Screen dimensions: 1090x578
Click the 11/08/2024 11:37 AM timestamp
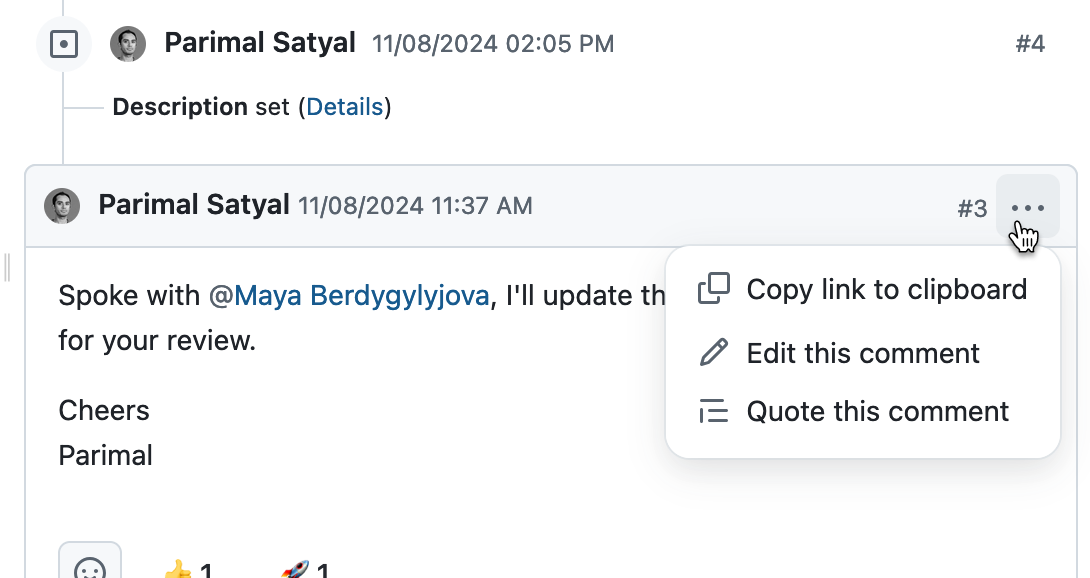click(414, 206)
